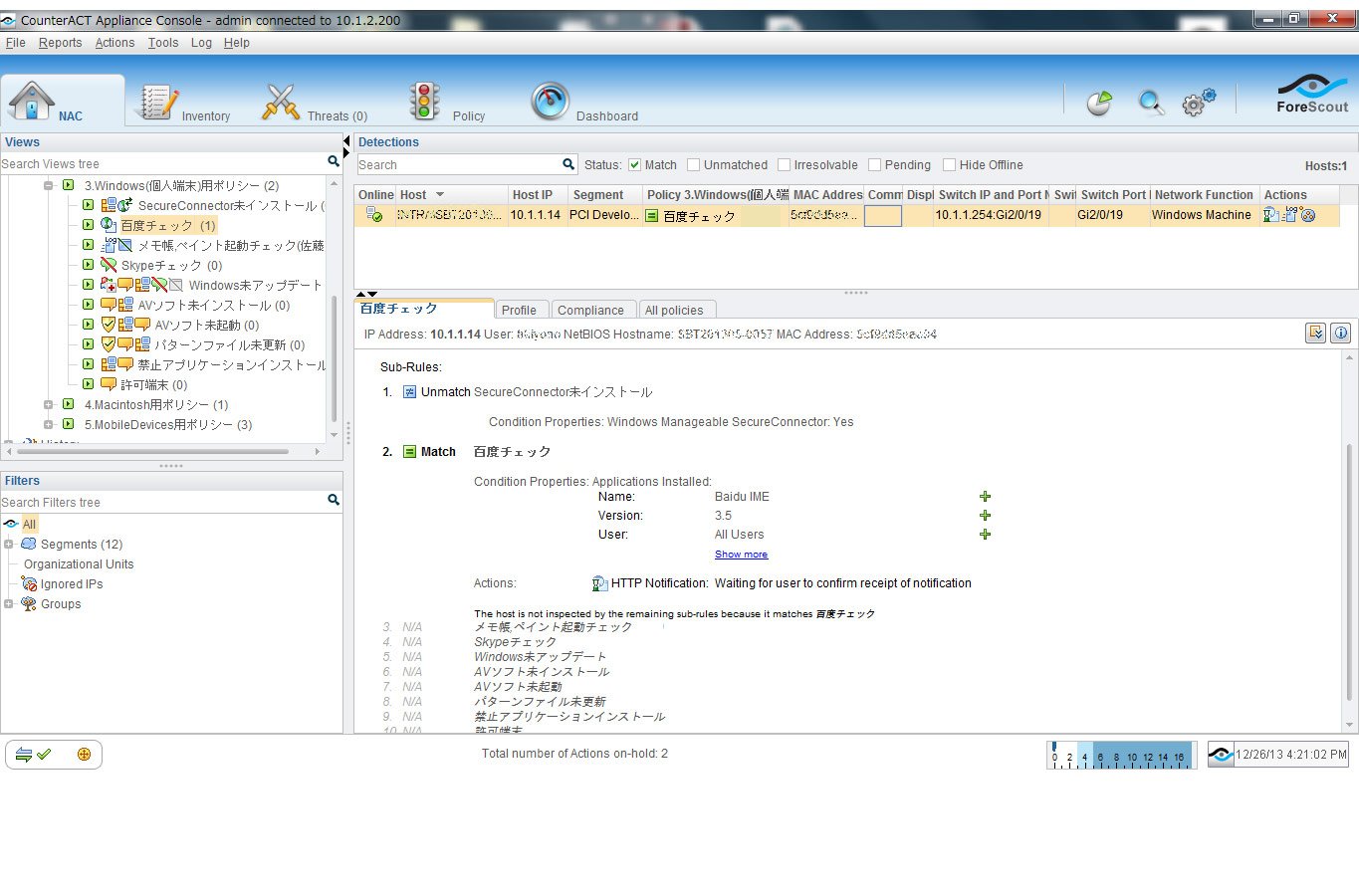Expand the Segments filter node
The image size is (1359, 896).
[x=8, y=545]
